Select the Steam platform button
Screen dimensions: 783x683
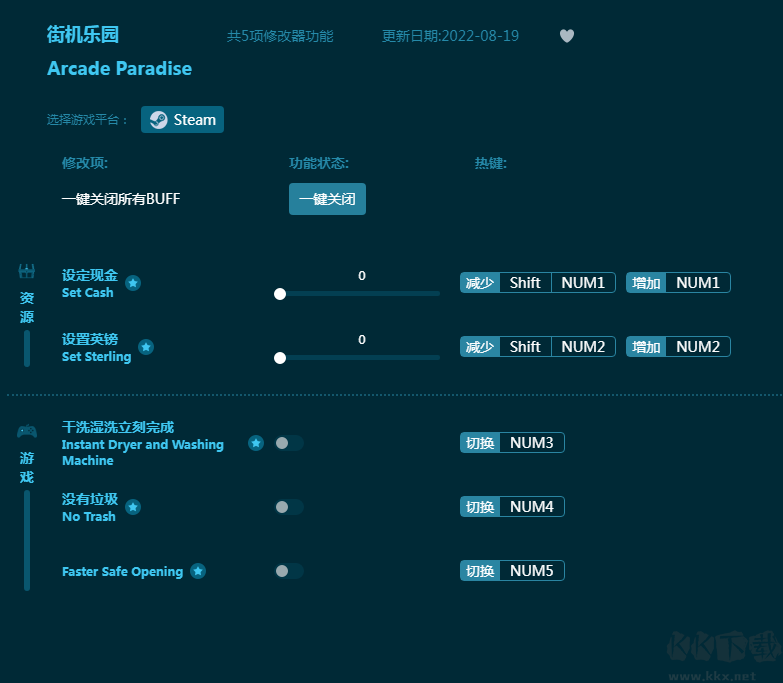coord(182,120)
